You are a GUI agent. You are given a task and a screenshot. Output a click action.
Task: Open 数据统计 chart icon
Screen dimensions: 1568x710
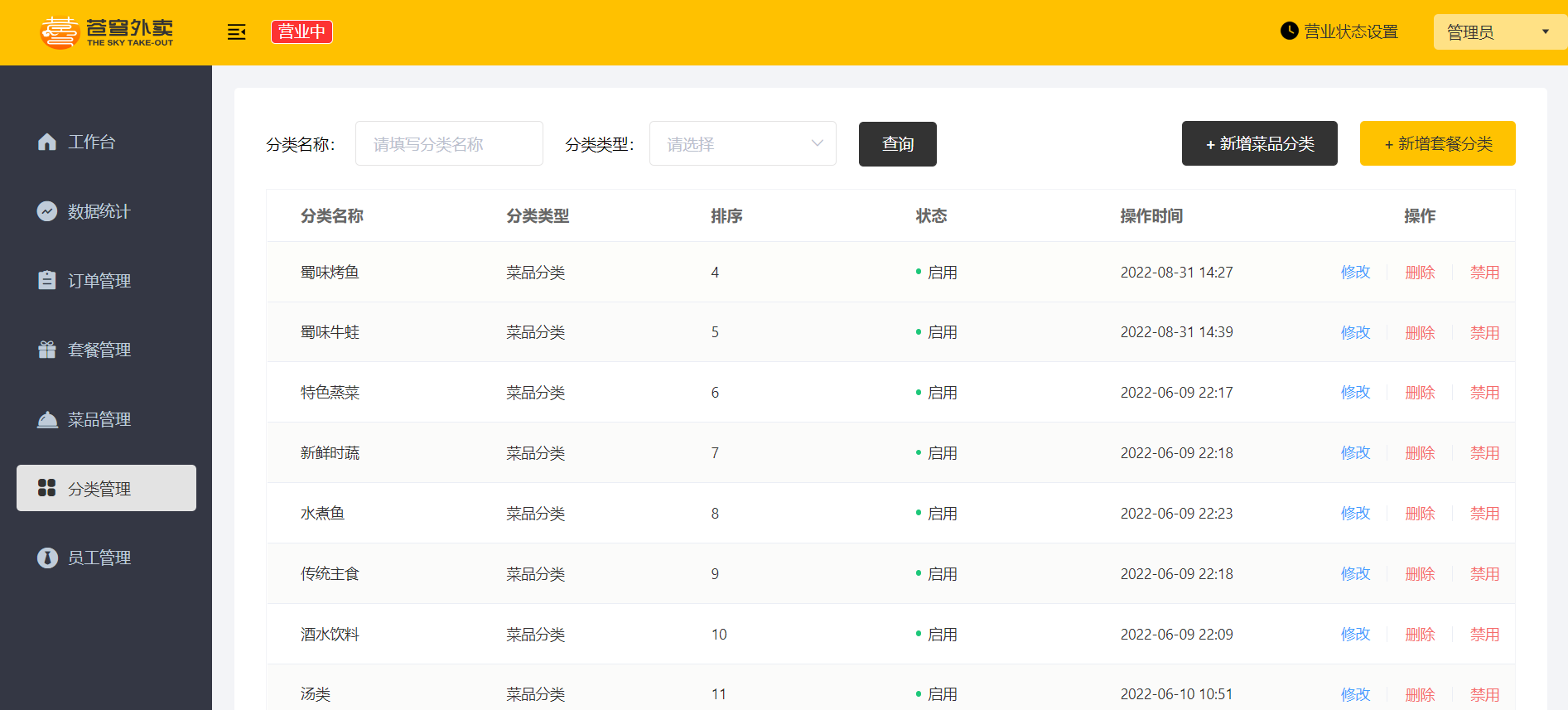(47, 211)
